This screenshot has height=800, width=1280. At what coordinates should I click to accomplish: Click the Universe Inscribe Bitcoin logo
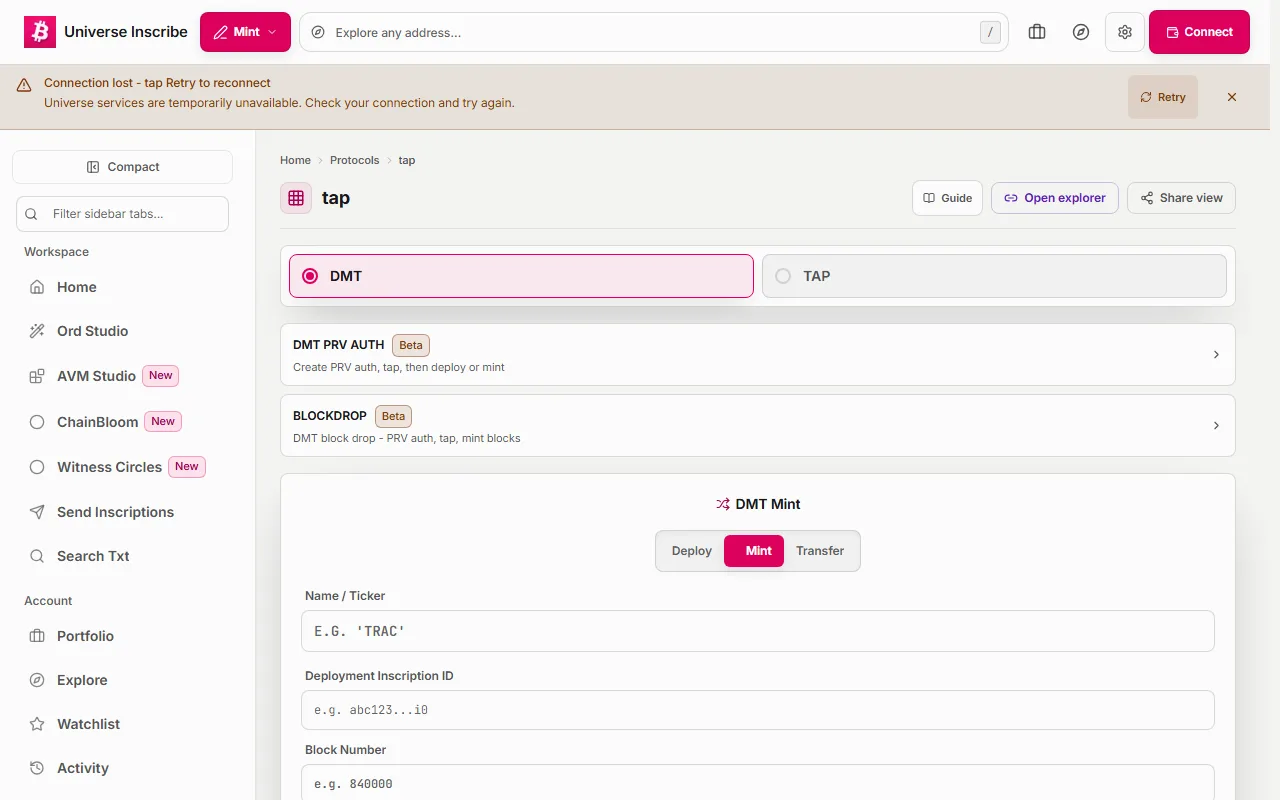click(x=40, y=32)
